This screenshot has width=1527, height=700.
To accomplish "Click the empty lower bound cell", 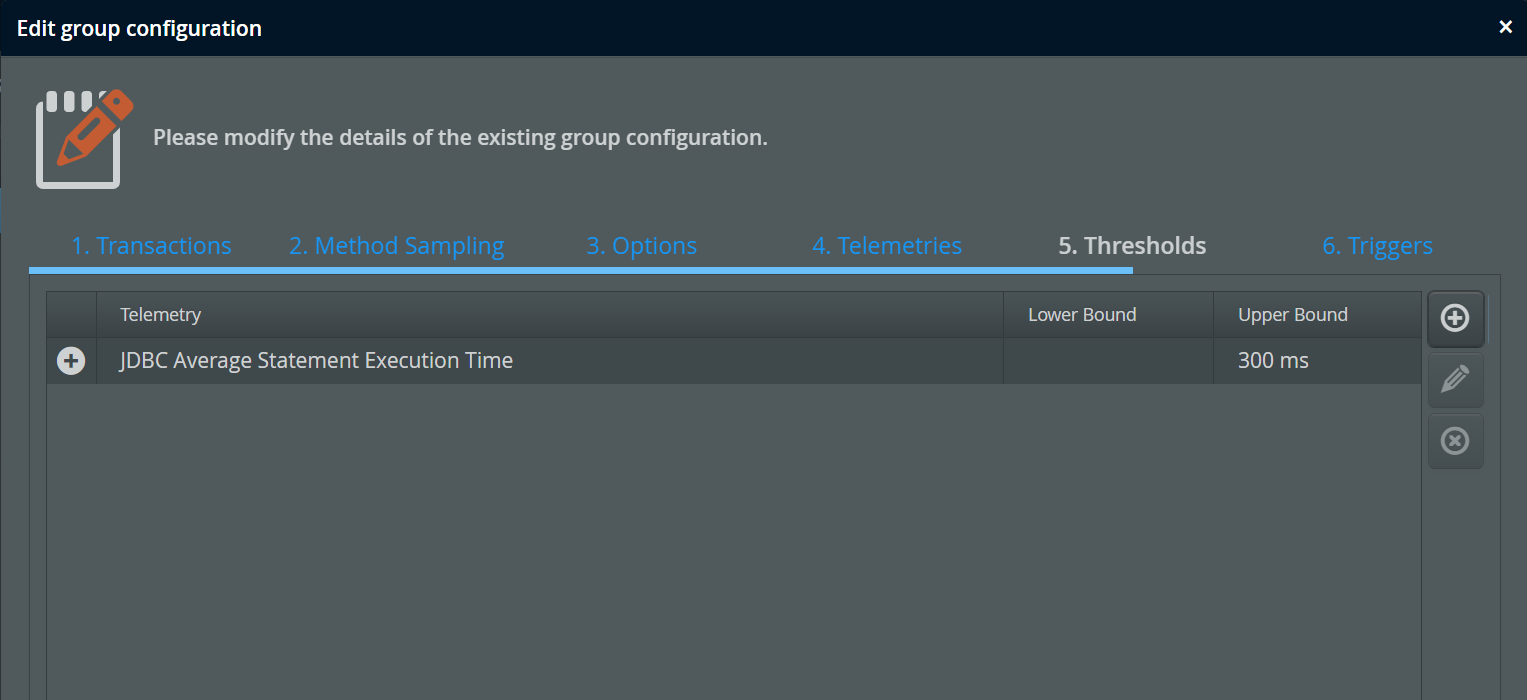I will (1108, 361).
